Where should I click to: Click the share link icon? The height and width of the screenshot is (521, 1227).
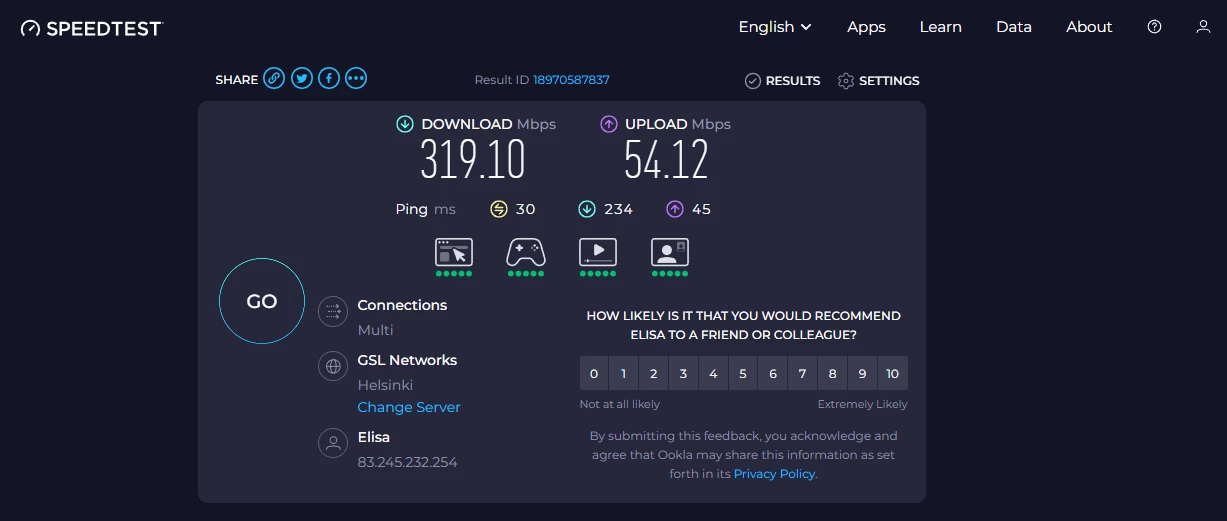[x=274, y=79]
